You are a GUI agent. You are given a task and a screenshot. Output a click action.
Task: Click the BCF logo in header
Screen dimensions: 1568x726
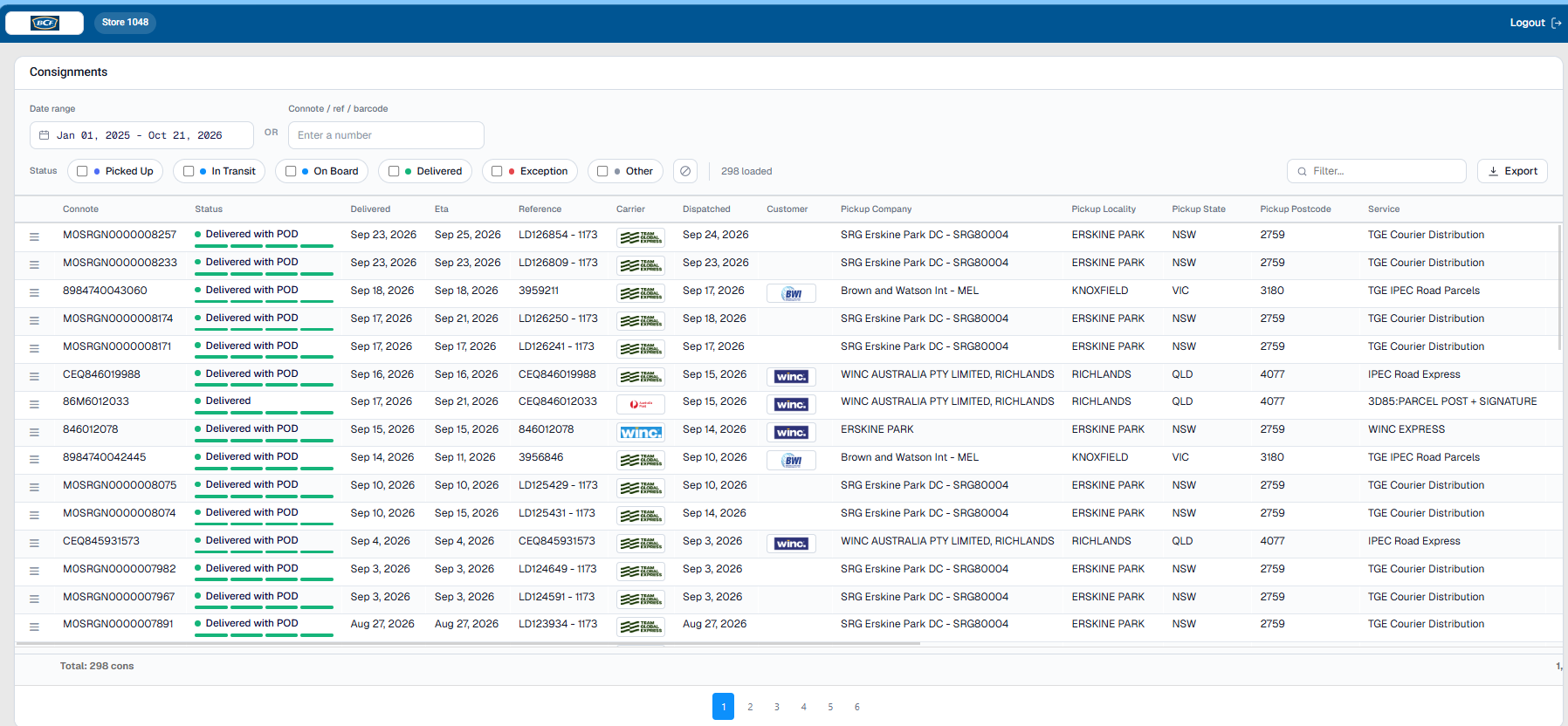[x=45, y=23]
